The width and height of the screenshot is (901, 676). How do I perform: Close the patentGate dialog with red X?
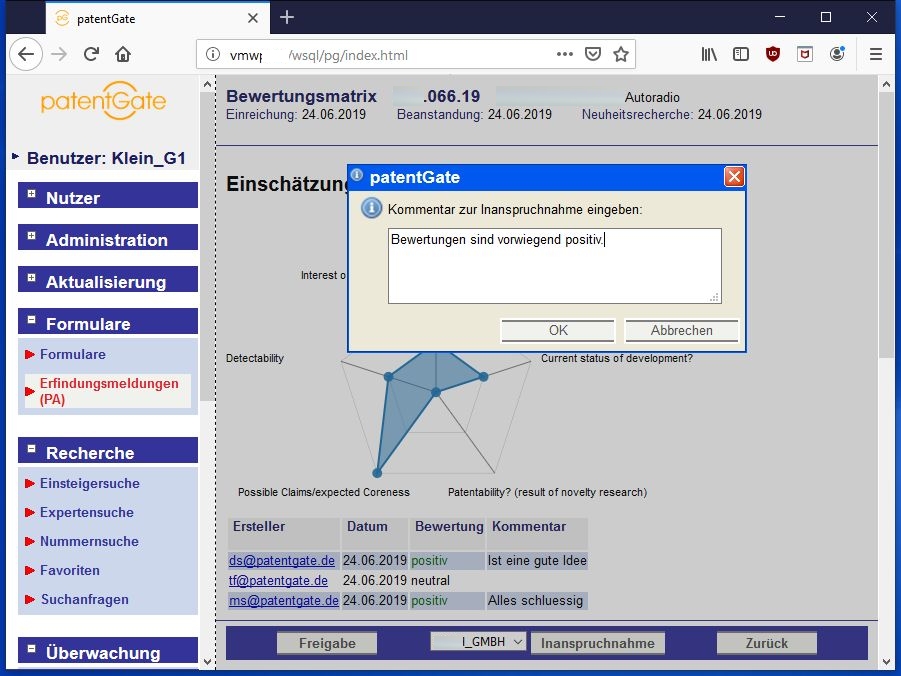(x=734, y=176)
